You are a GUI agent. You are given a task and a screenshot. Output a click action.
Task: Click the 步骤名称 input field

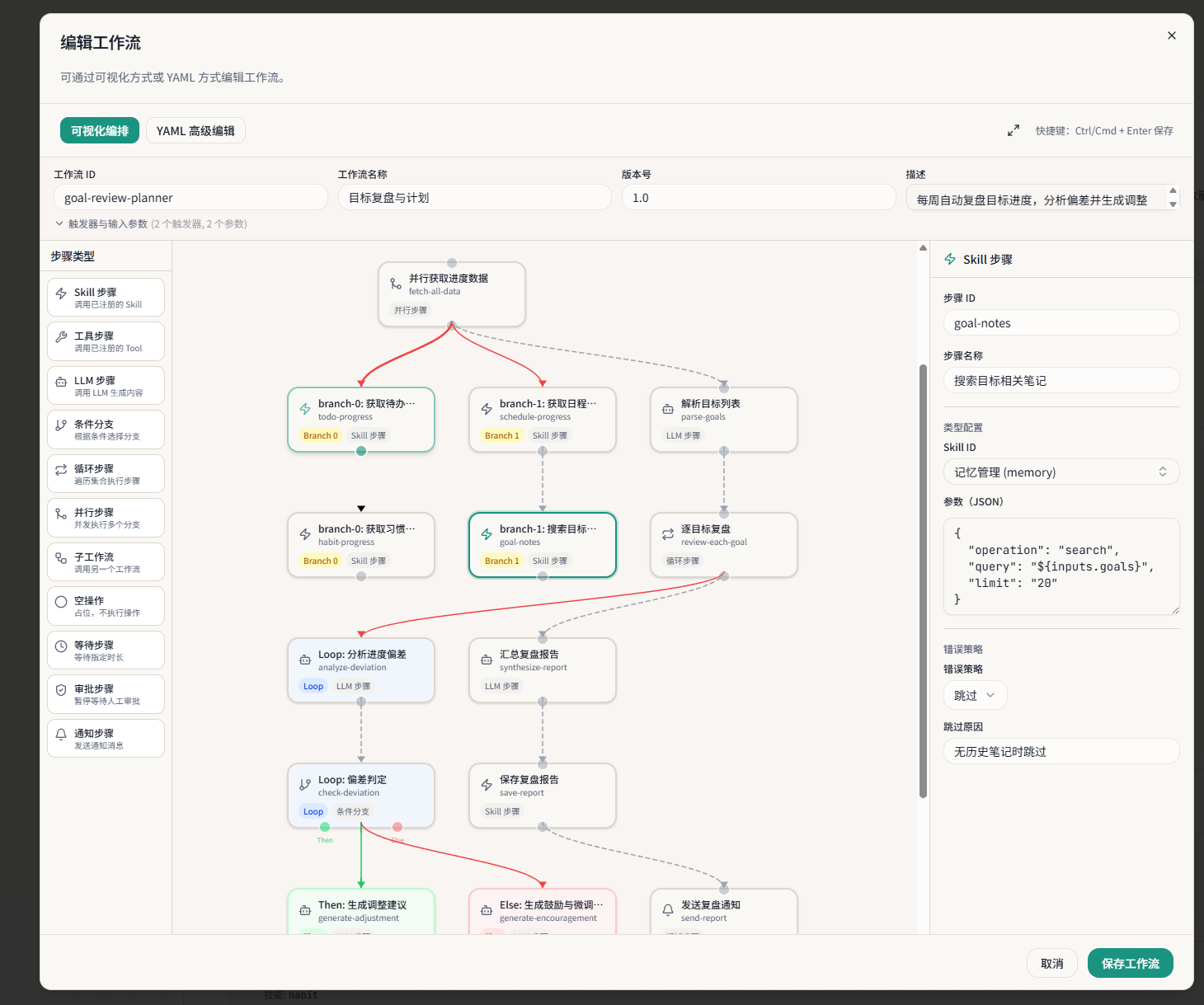tap(1061, 380)
